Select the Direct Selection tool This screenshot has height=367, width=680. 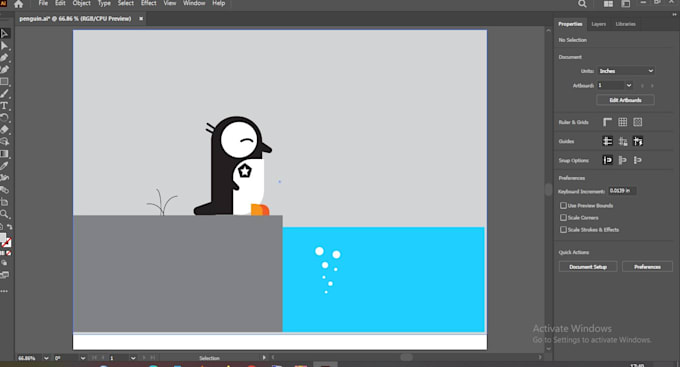(4, 46)
